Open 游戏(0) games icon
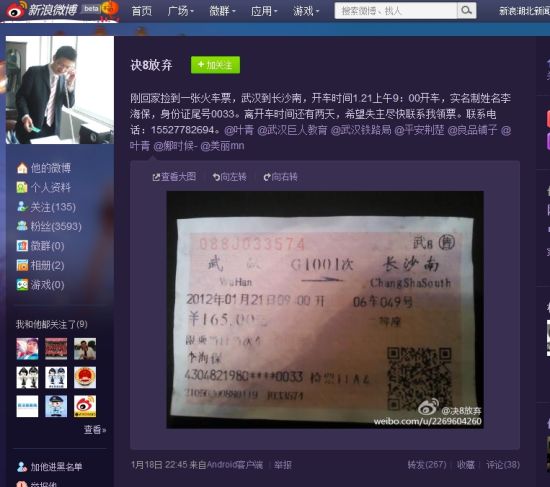 click(x=22, y=285)
